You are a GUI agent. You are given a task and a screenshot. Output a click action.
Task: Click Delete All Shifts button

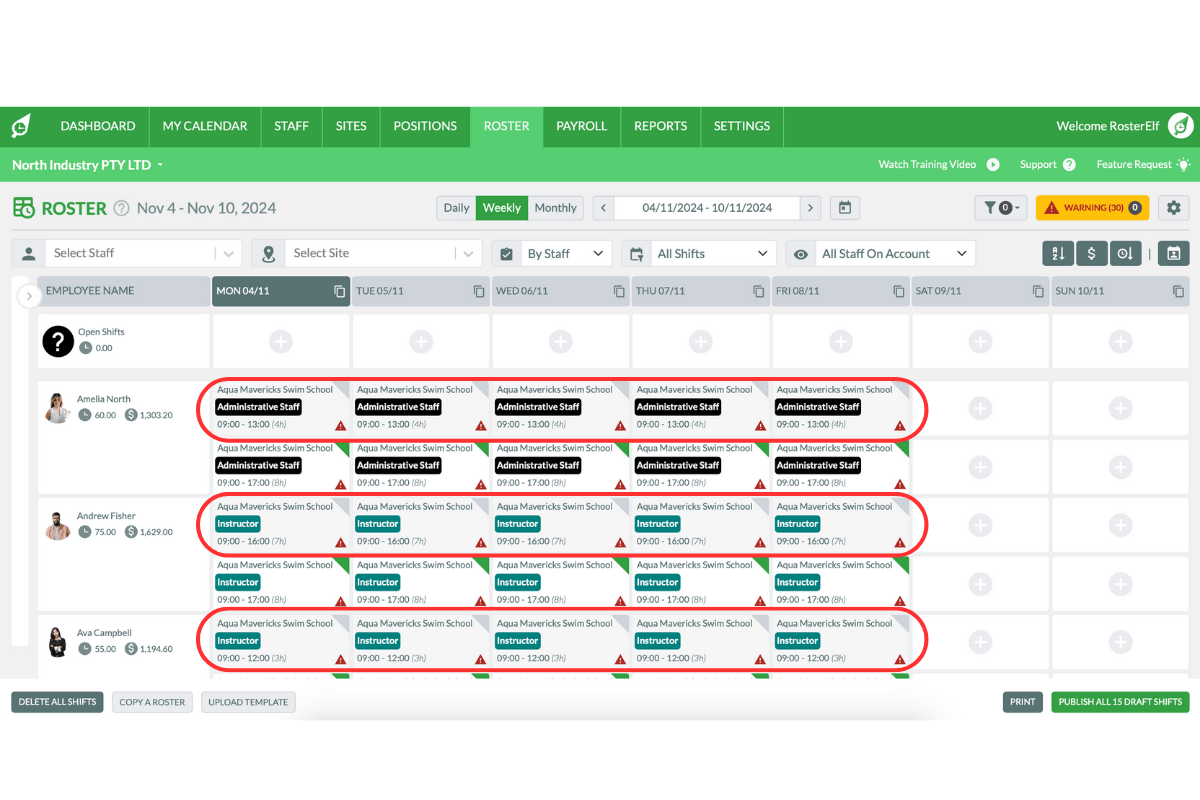(58, 702)
